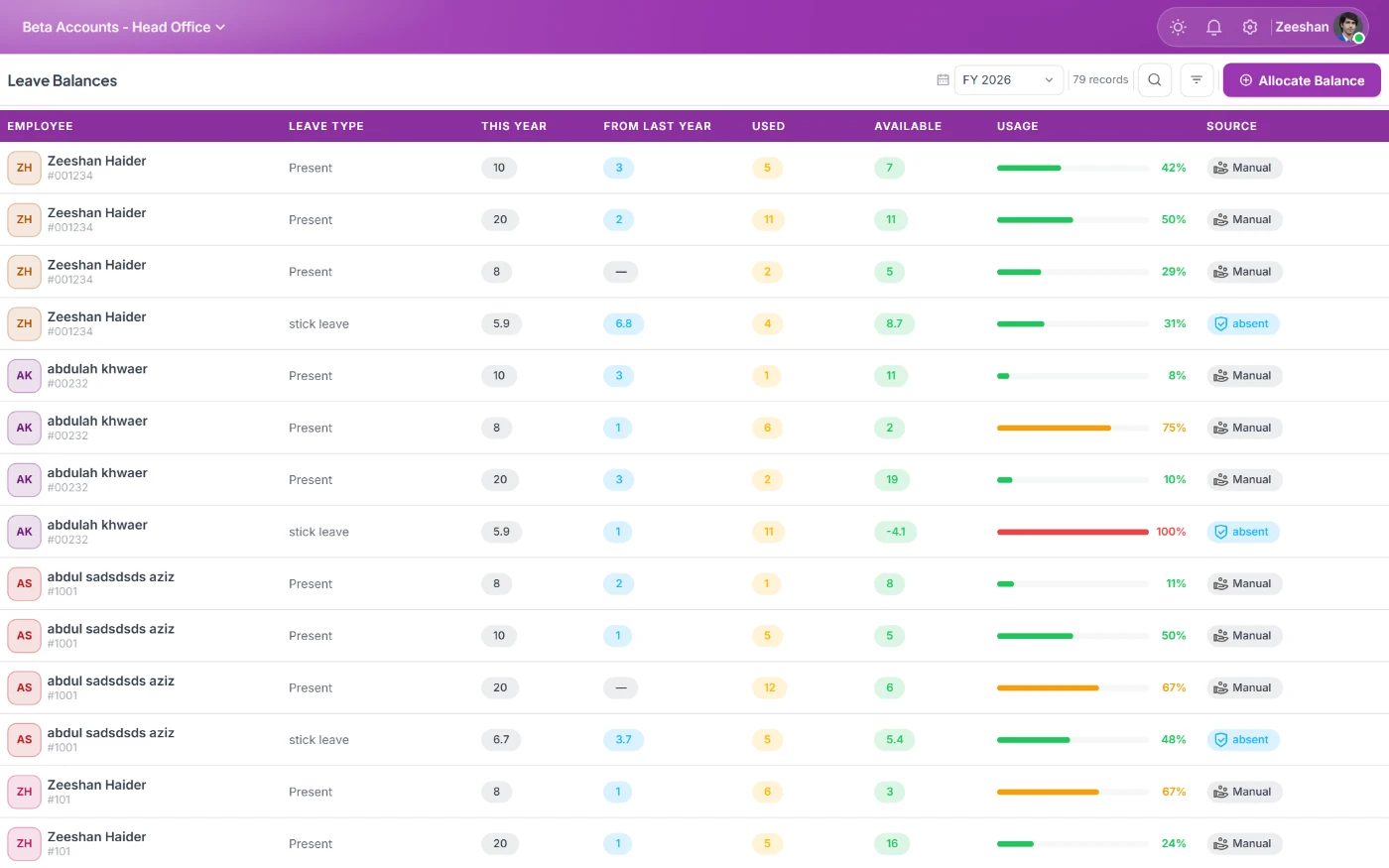Click ZH avatar in the 42% usage row
This screenshot has width=1389, height=868.
[24, 168]
